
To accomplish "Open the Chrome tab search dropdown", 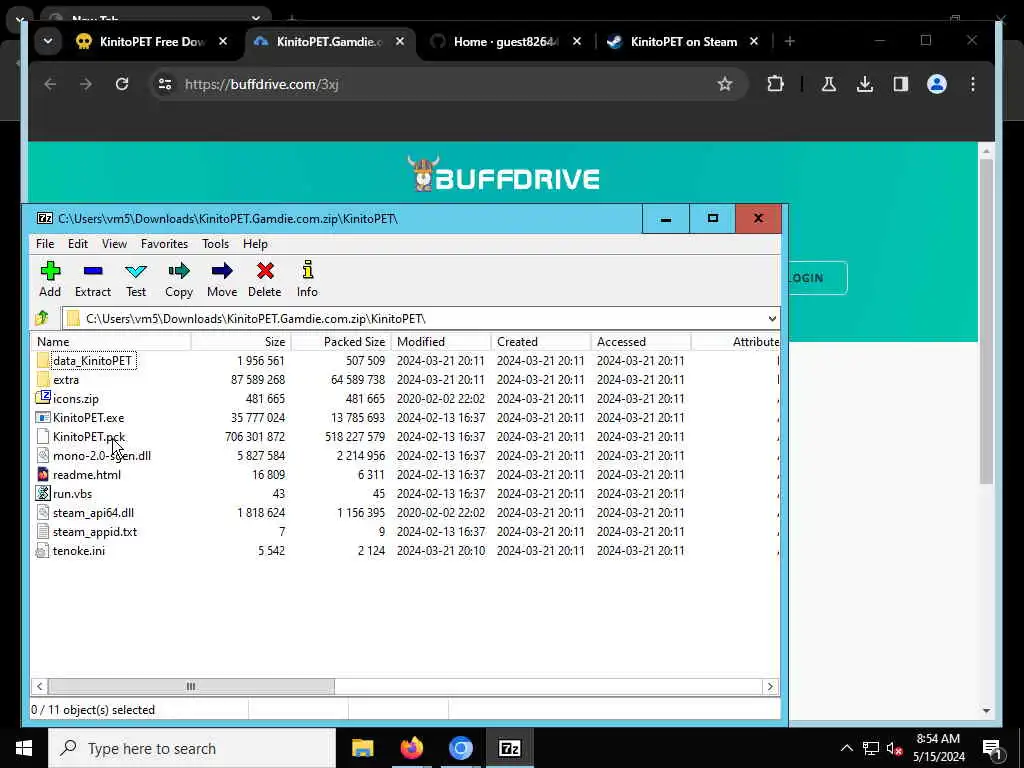I will 48,41.
